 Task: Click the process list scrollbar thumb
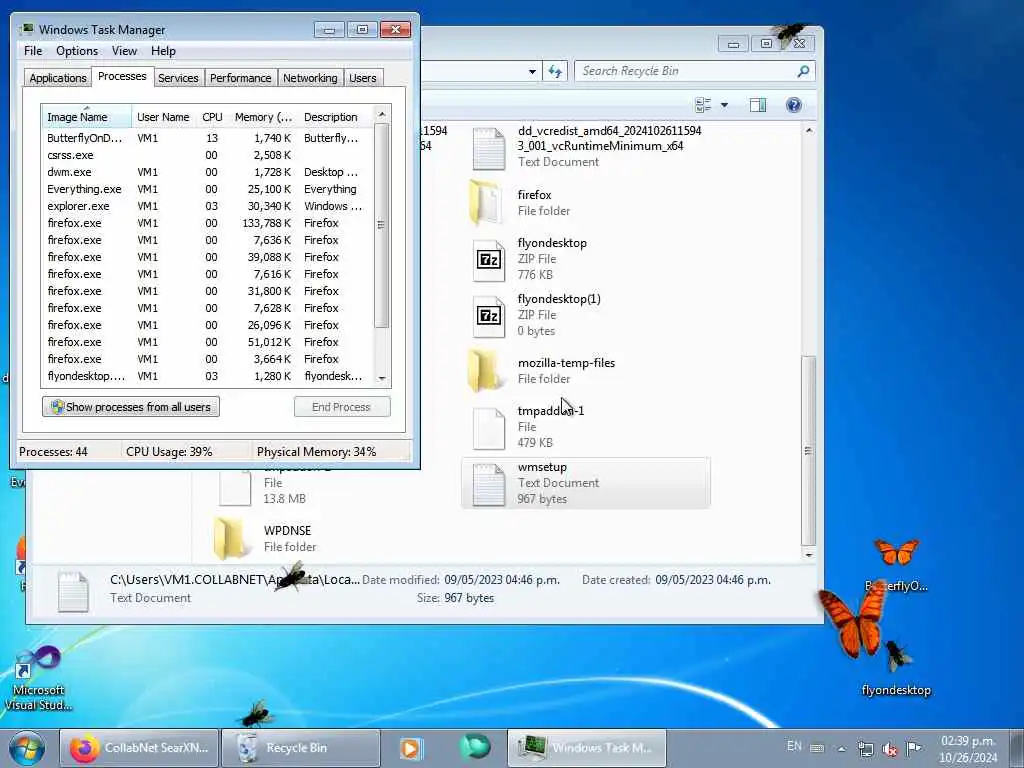tap(381, 225)
